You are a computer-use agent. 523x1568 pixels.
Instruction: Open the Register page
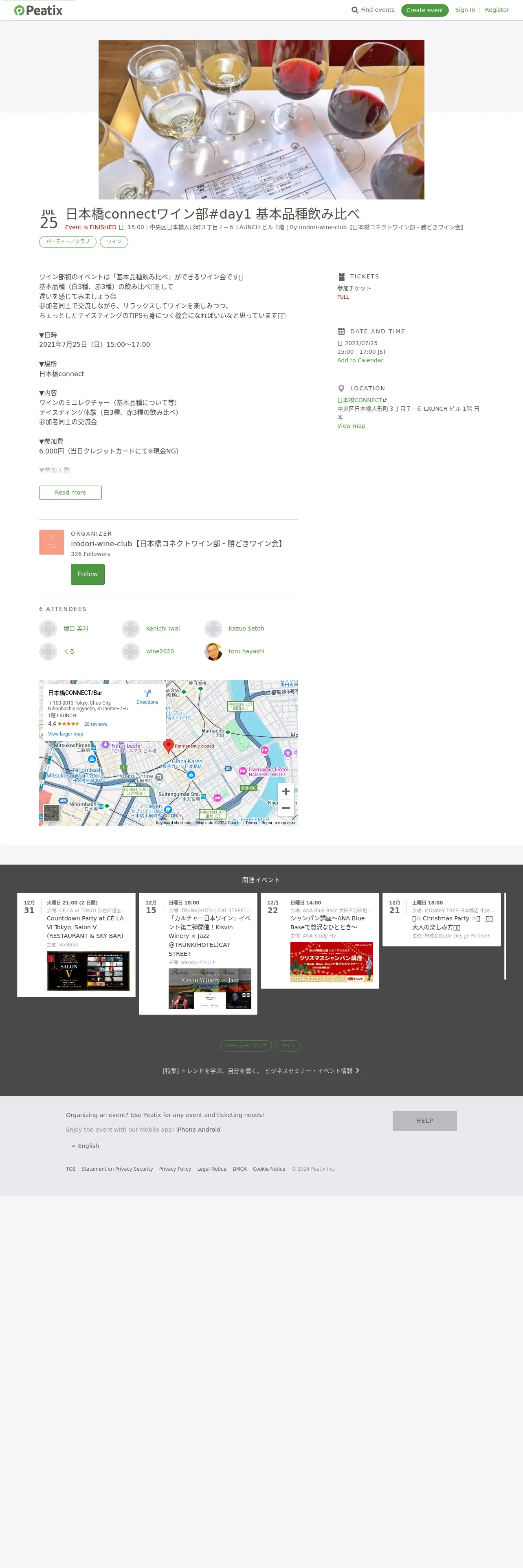coord(496,10)
